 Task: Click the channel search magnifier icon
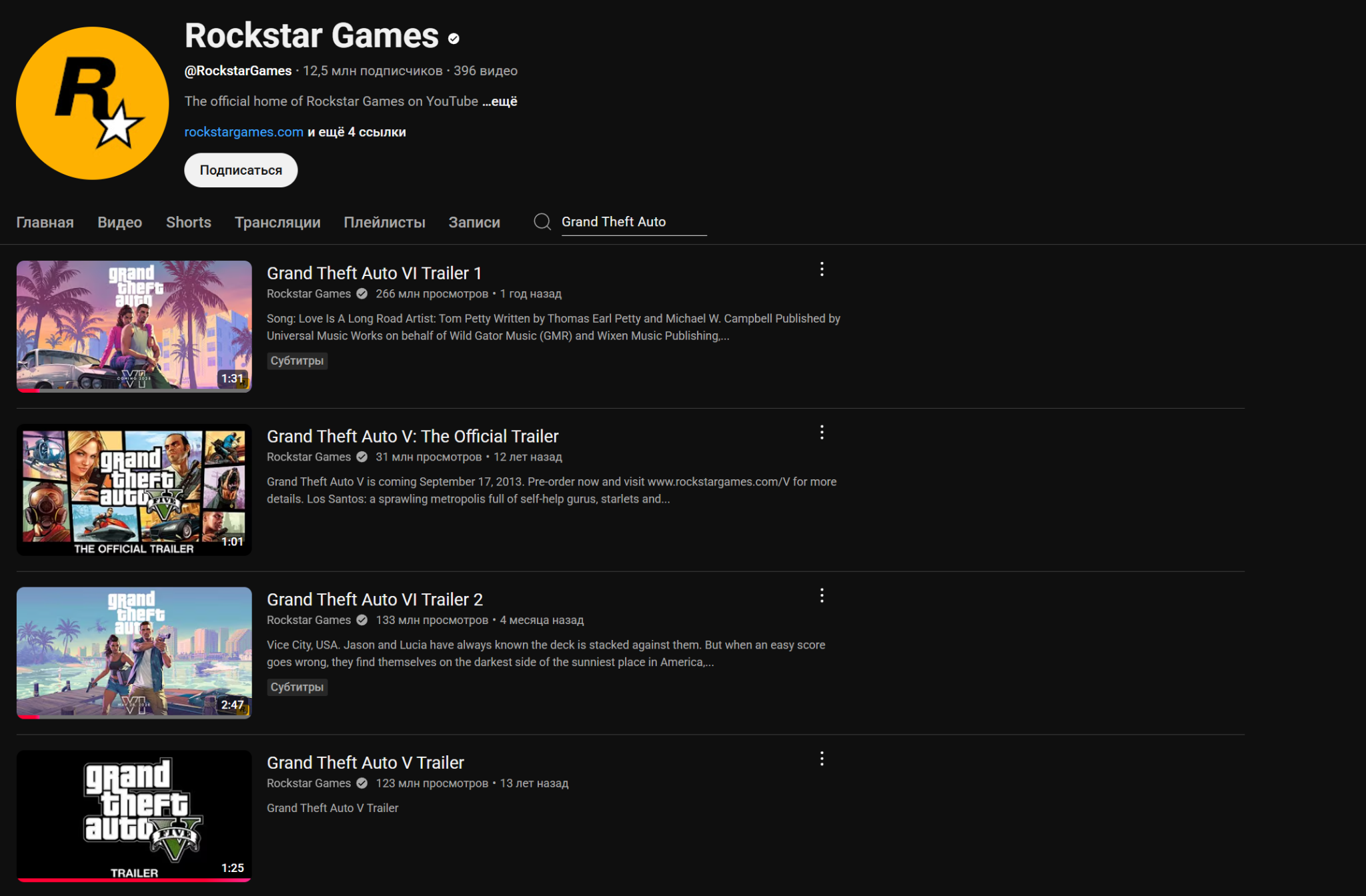coord(542,222)
